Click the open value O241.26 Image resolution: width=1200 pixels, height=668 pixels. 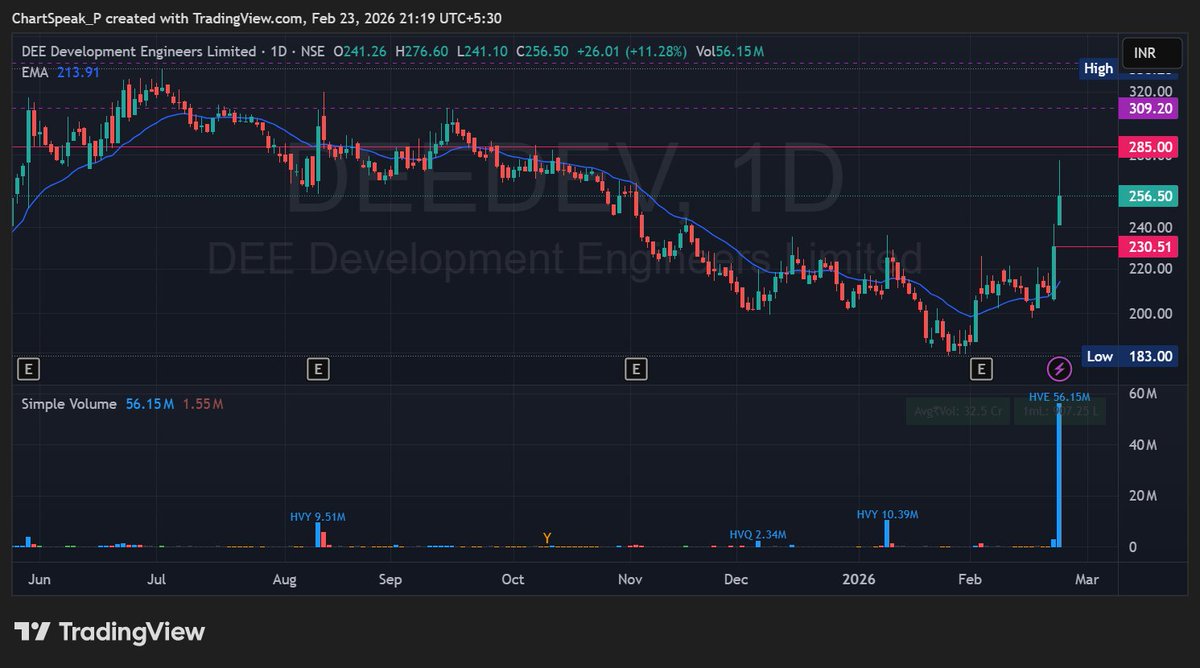click(x=362, y=50)
